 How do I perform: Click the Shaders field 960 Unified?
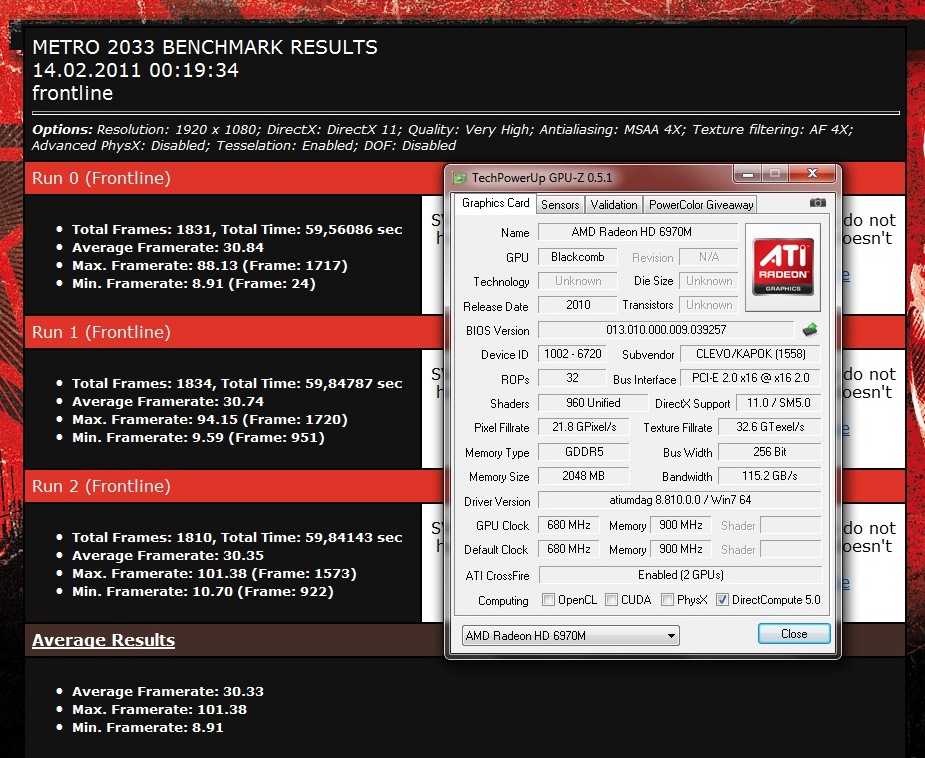593,403
